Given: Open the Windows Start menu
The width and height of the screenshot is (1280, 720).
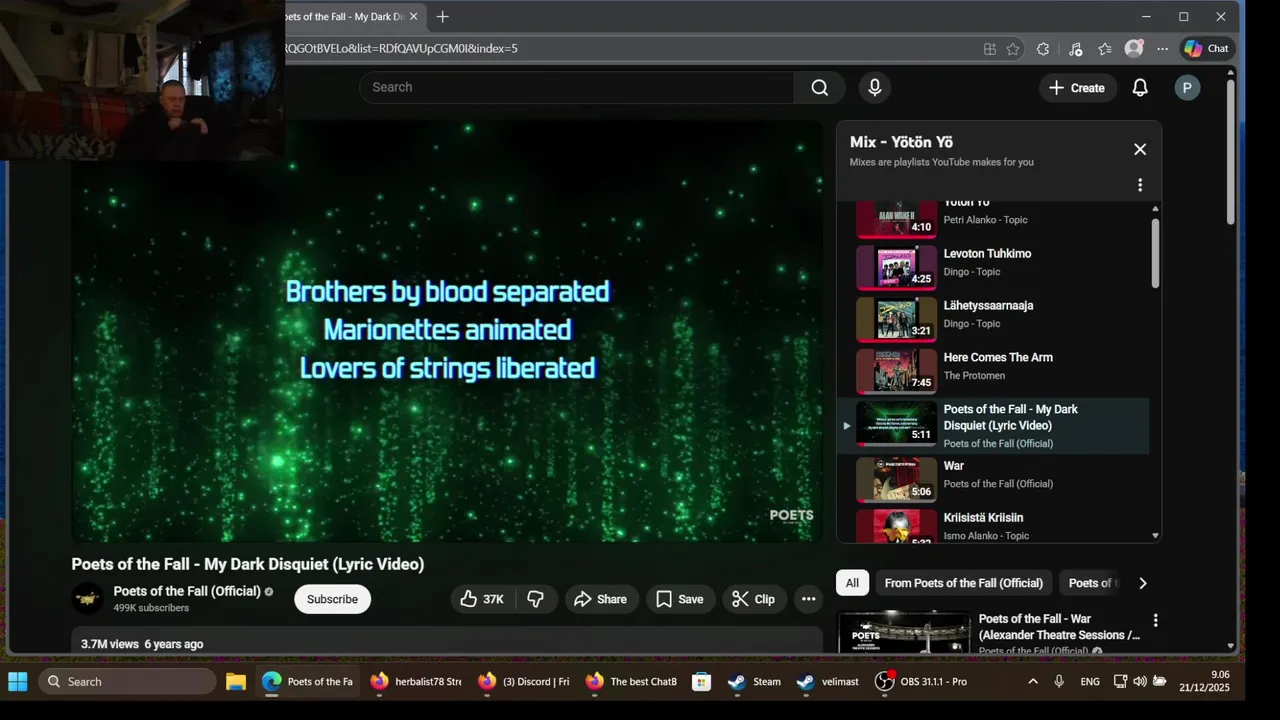Looking at the screenshot, I should tap(18, 682).
